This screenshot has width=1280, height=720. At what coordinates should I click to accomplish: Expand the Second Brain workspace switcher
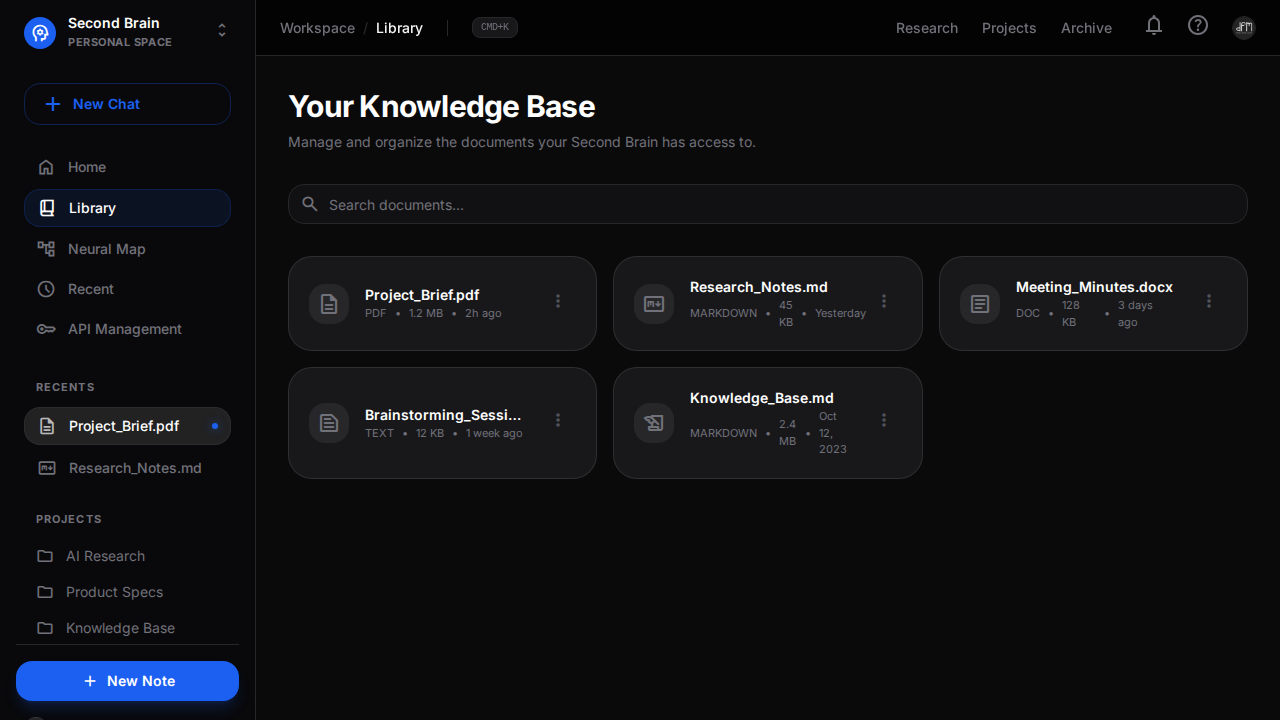coord(222,31)
